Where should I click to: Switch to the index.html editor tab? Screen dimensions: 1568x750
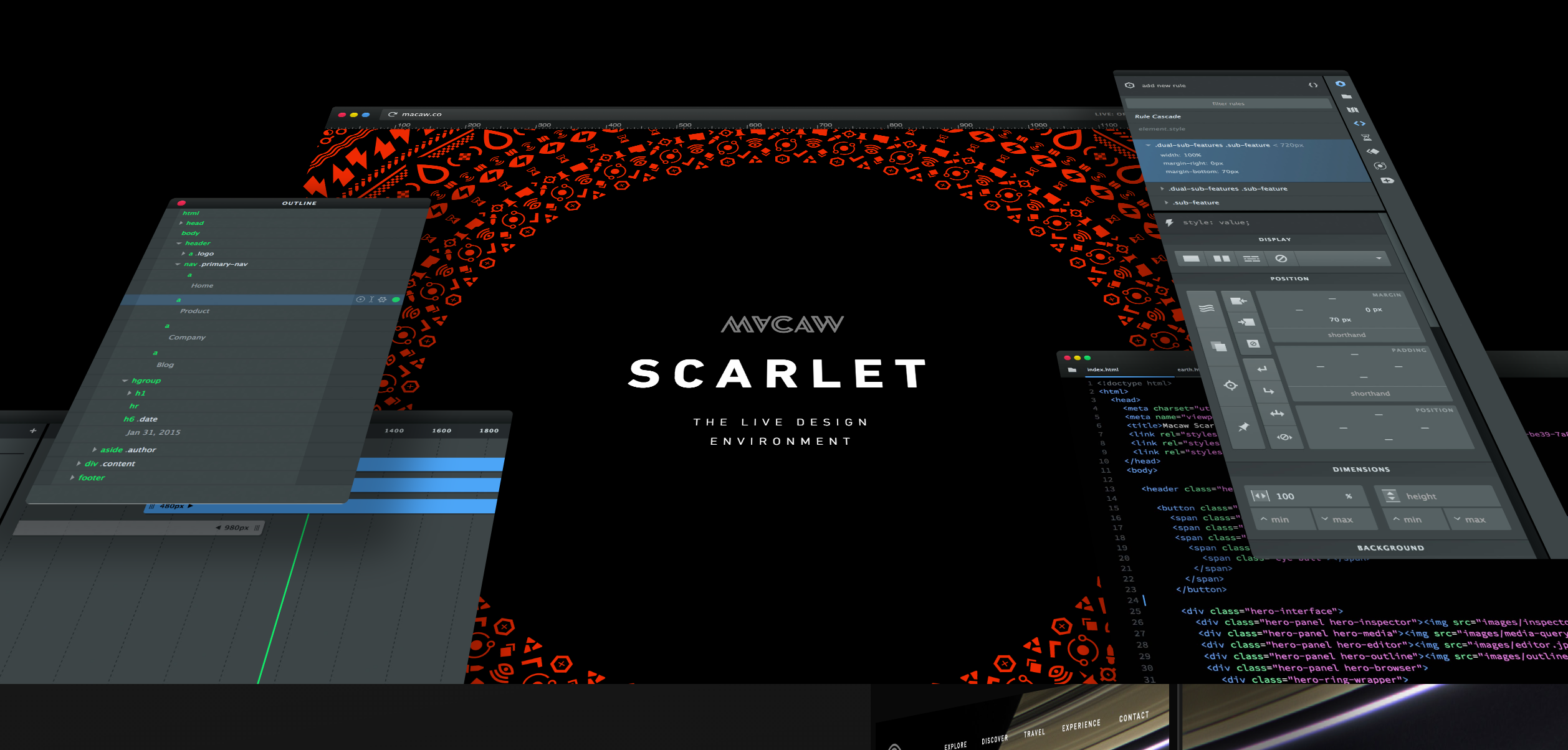[x=1102, y=370]
